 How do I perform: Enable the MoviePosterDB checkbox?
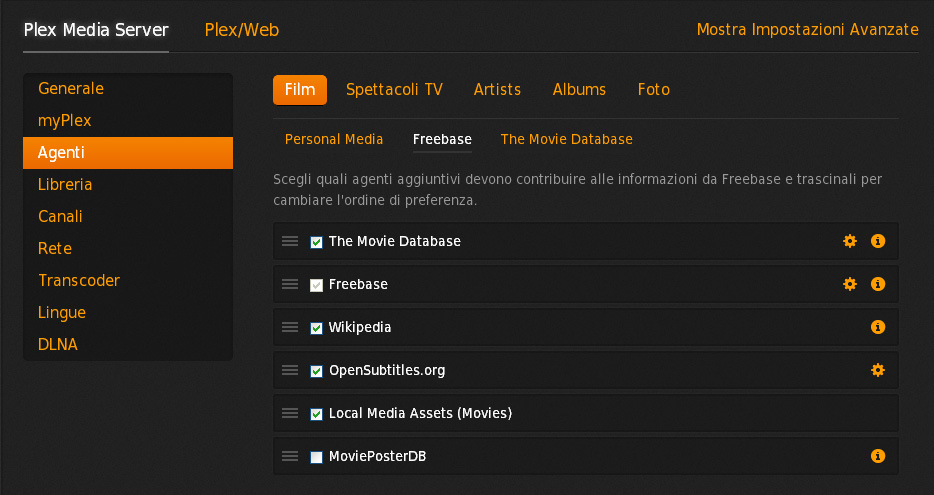[316, 457]
